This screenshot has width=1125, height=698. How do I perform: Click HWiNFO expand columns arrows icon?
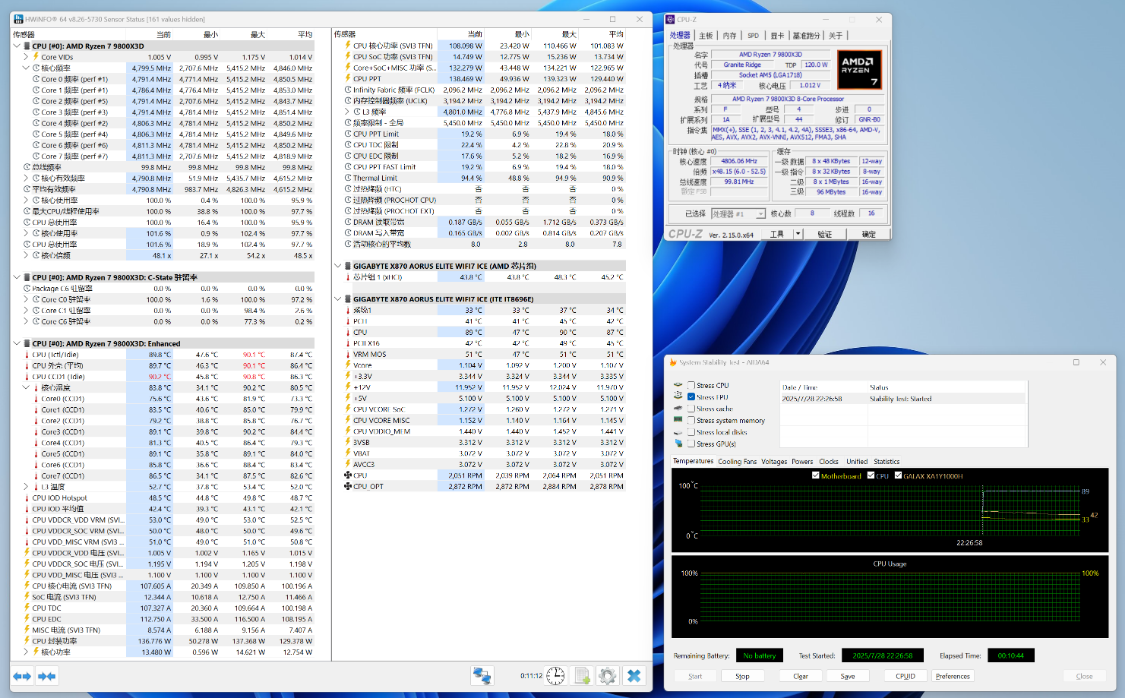(x=21, y=677)
